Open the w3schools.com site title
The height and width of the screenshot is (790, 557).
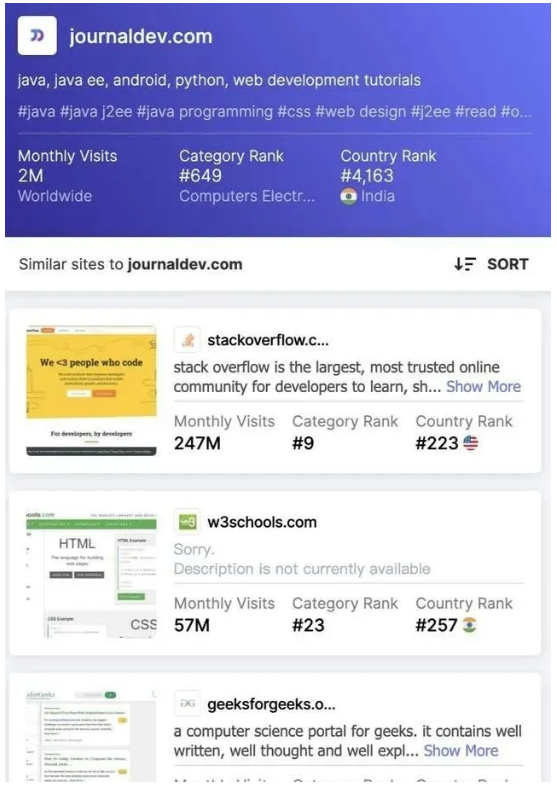(x=262, y=522)
